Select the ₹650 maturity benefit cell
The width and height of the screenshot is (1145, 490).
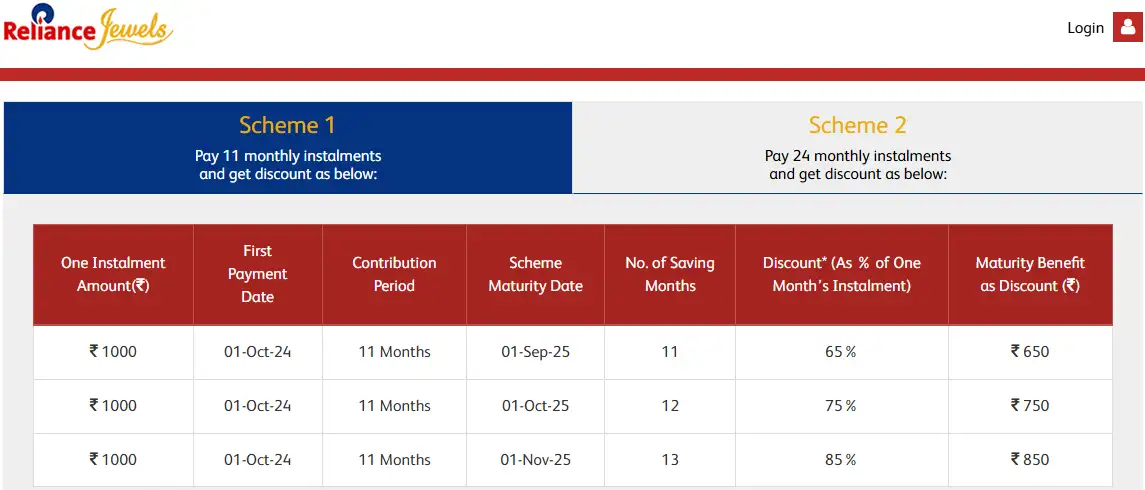pos(1029,352)
